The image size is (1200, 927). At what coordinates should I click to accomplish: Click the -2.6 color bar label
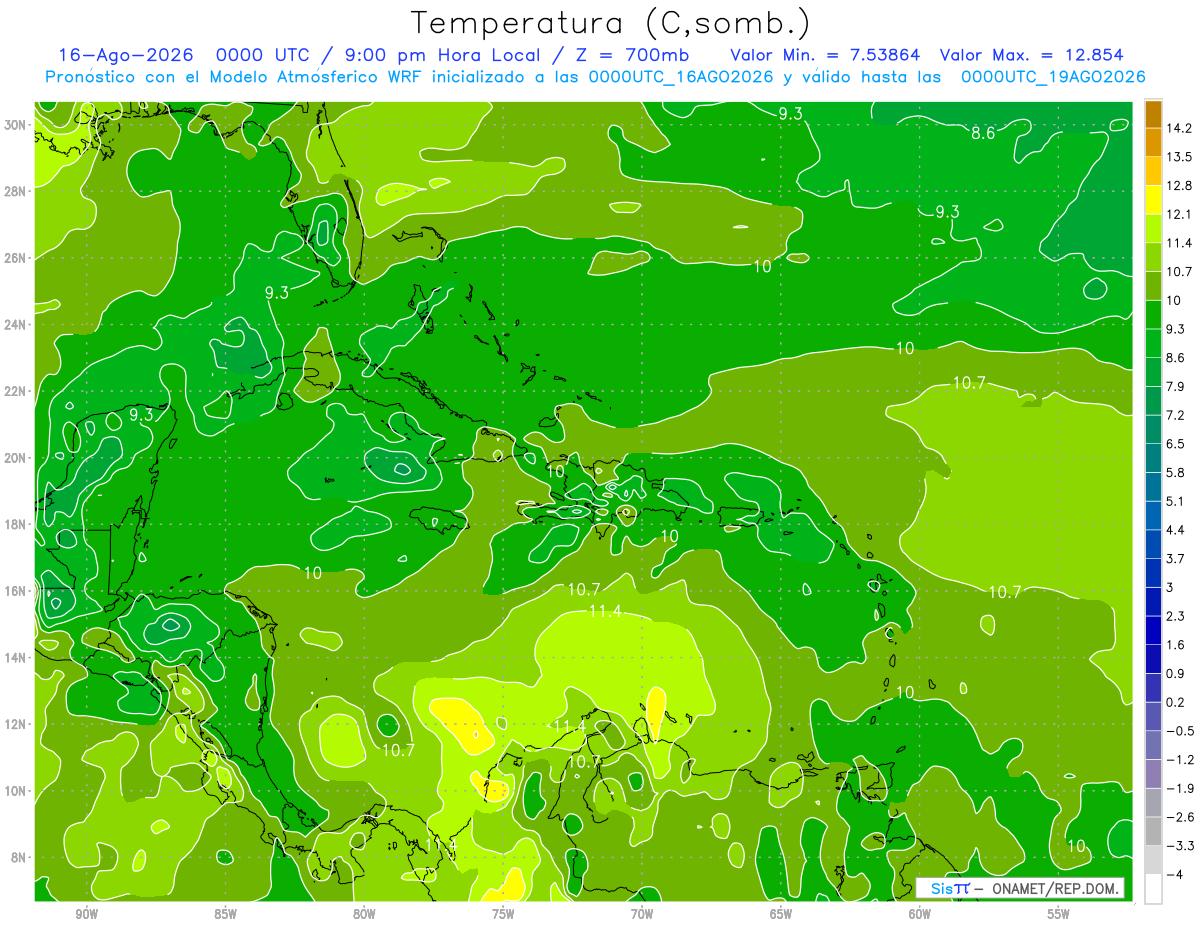(x=1179, y=817)
